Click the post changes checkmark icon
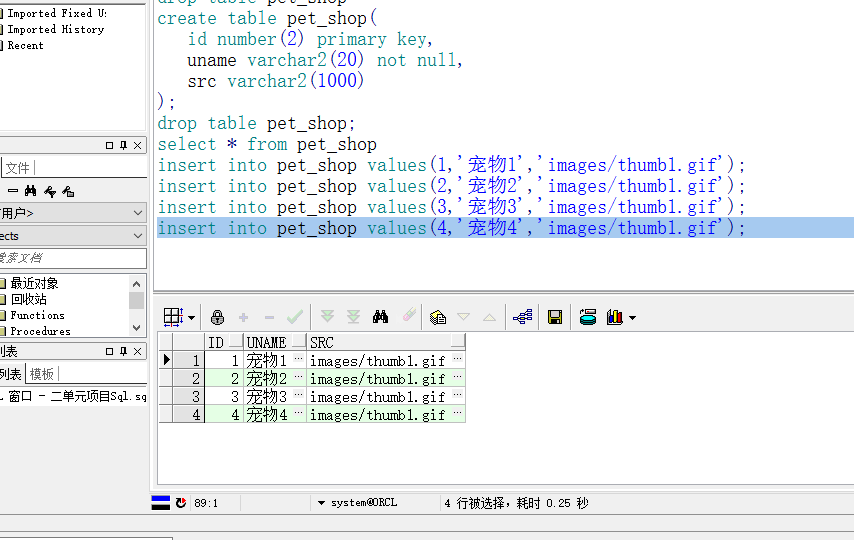The width and height of the screenshot is (854, 540). pos(295,317)
